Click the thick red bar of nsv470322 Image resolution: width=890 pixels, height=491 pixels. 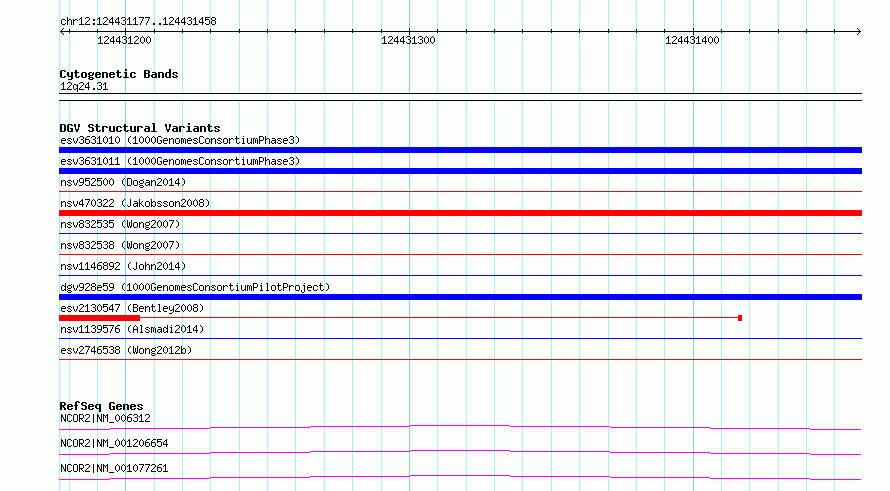coord(460,213)
